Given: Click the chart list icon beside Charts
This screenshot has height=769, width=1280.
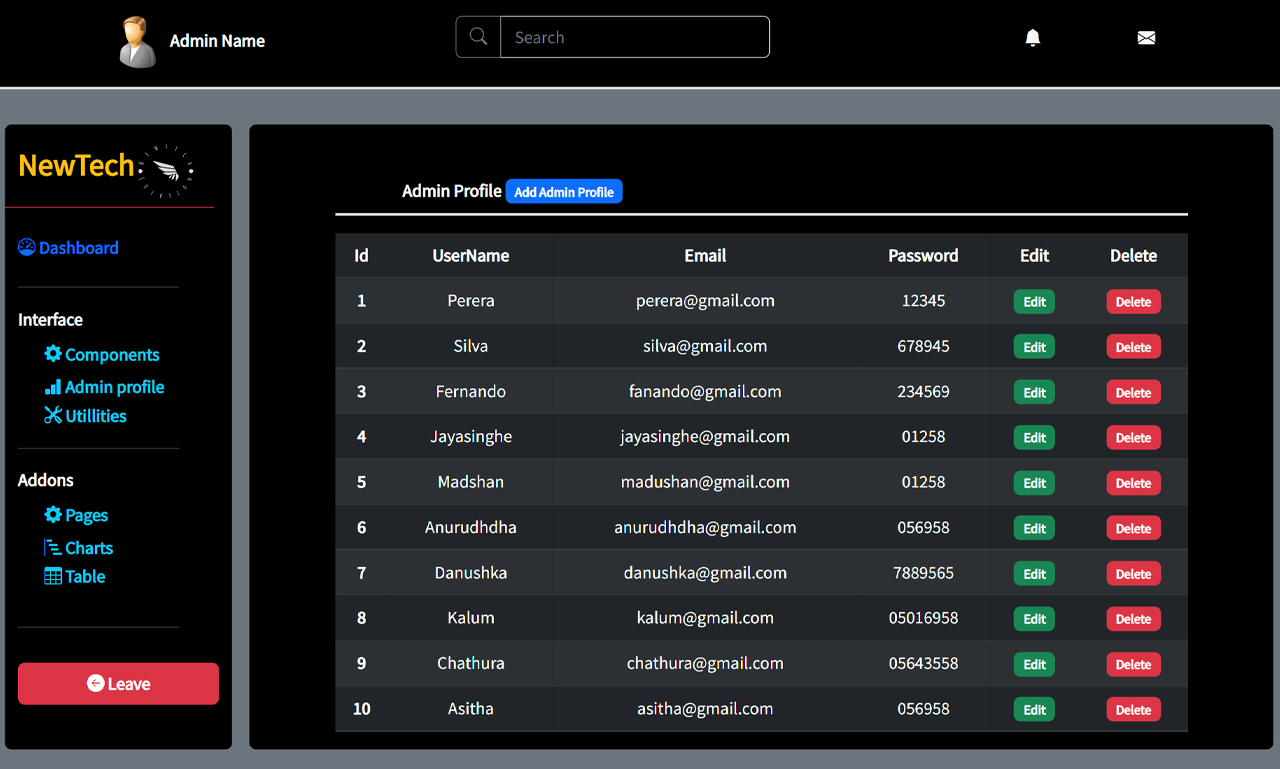Looking at the screenshot, I should pos(52,548).
